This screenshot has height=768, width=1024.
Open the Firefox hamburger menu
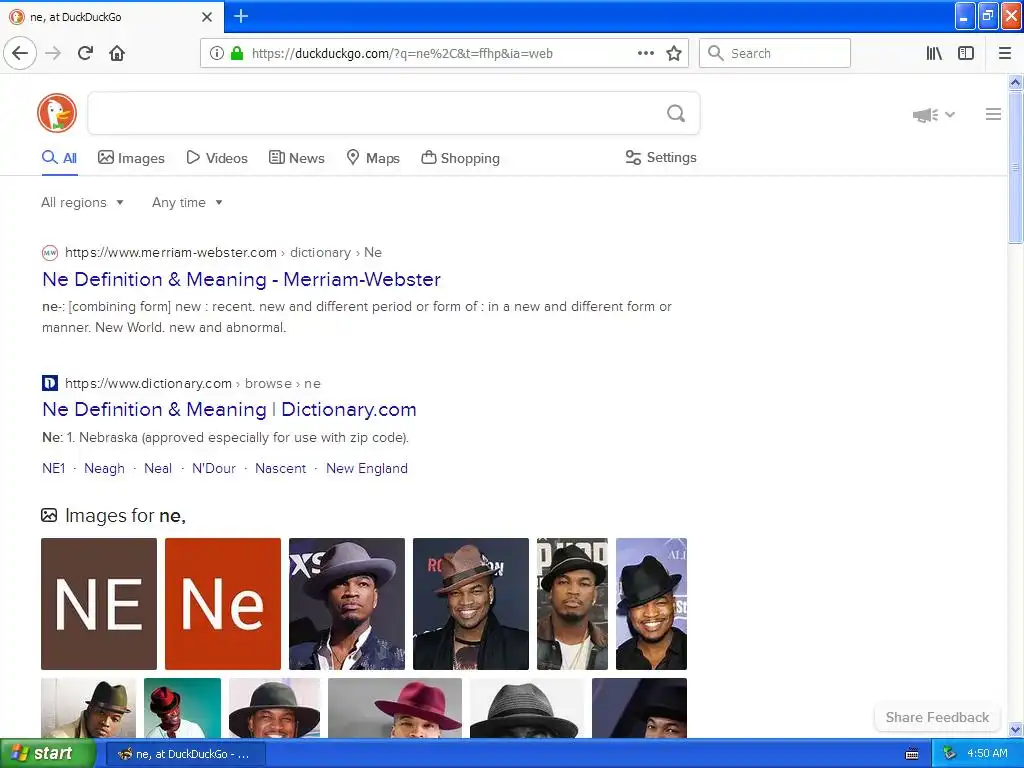pyautogui.click(x=1005, y=54)
